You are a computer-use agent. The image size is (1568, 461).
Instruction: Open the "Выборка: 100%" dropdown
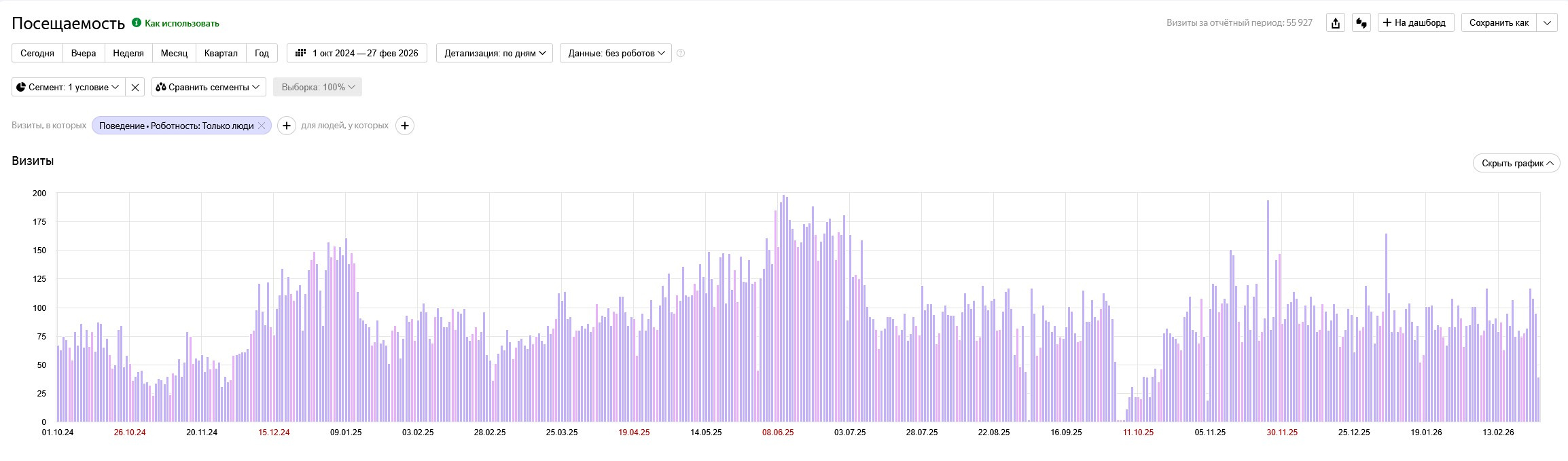(x=317, y=87)
